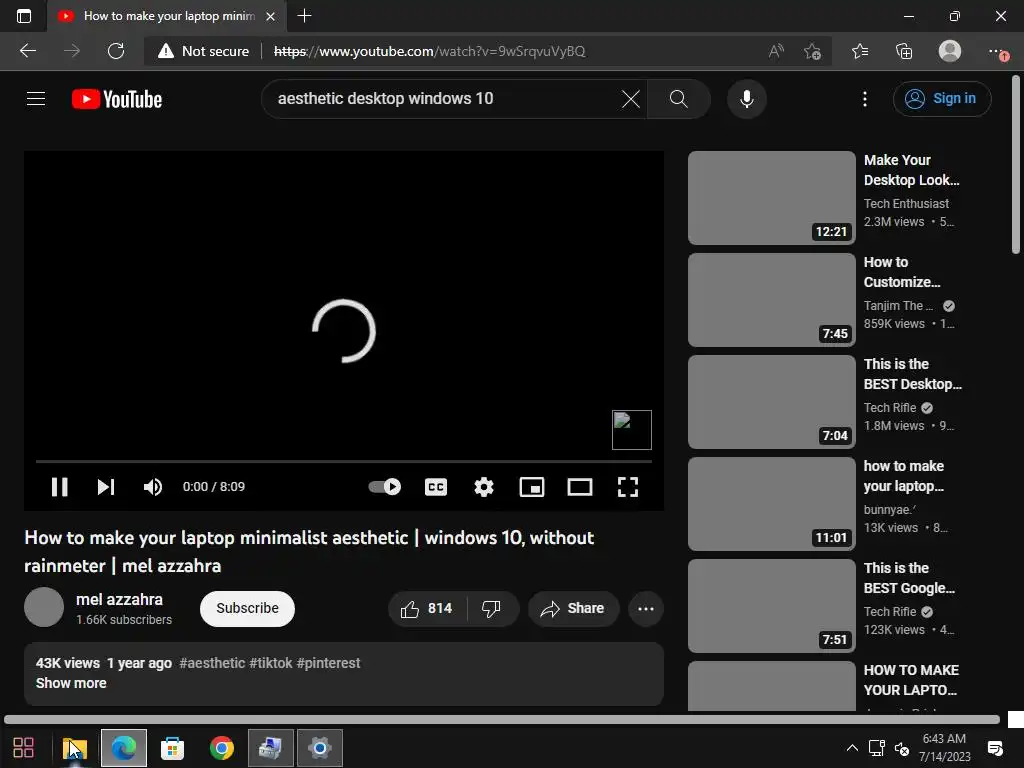
Task: Go to the YouTube home logo
Action: [117, 99]
